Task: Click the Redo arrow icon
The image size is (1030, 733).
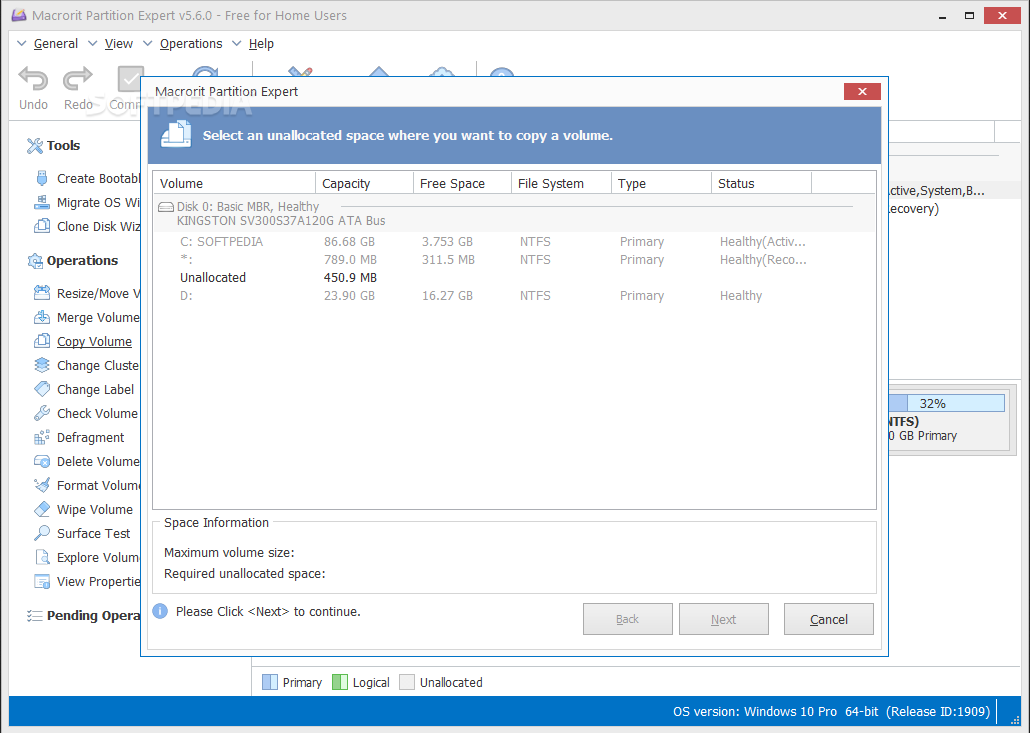Action: pos(78,79)
